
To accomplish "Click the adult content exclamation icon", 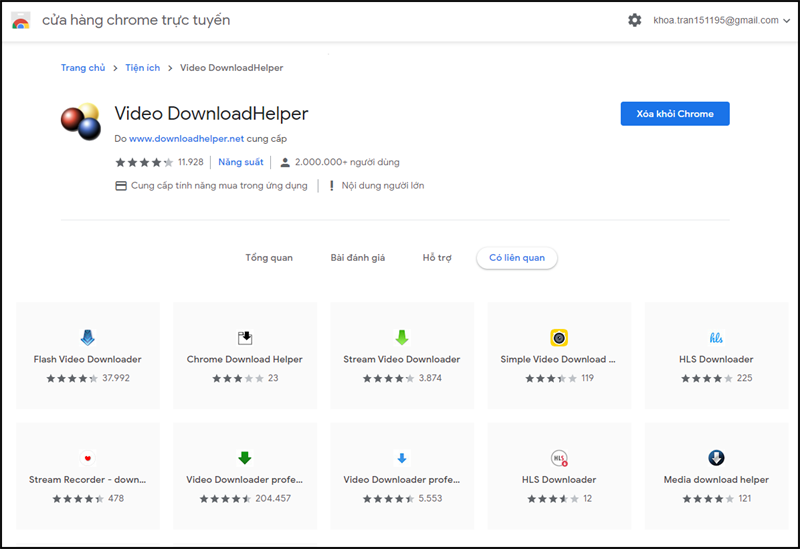I will (332, 186).
